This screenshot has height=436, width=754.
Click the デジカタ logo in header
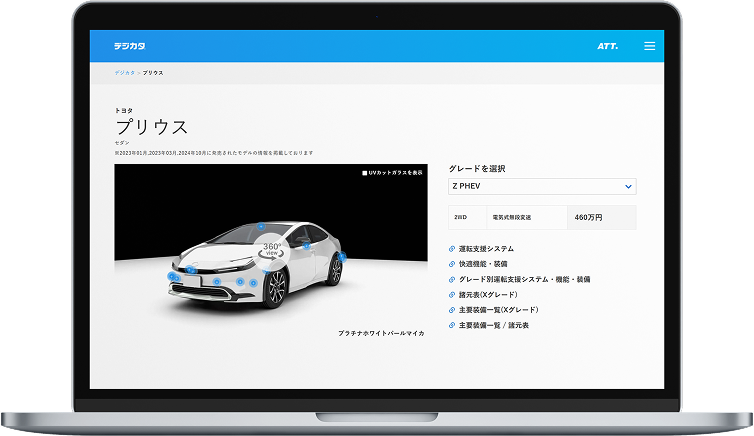pyautogui.click(x=129, y=46)
